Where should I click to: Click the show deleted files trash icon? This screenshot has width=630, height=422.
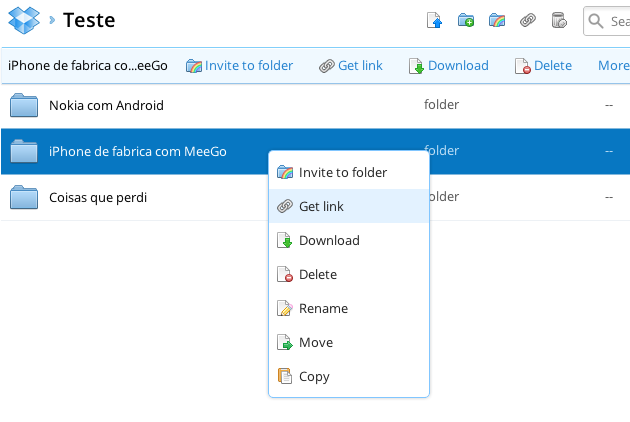(559, 20)
